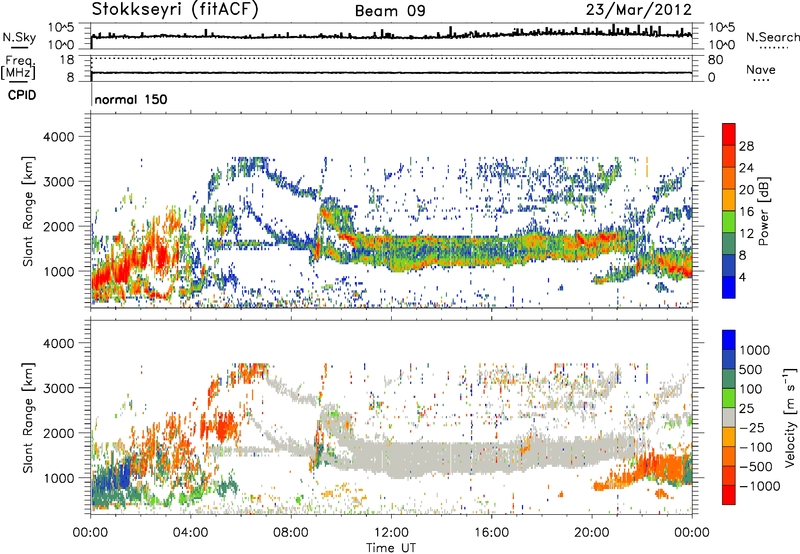Click the 500 label on Velocity colorbar
Screen dimensions: 800x554
pyautogui.click(x=751, y=370)
